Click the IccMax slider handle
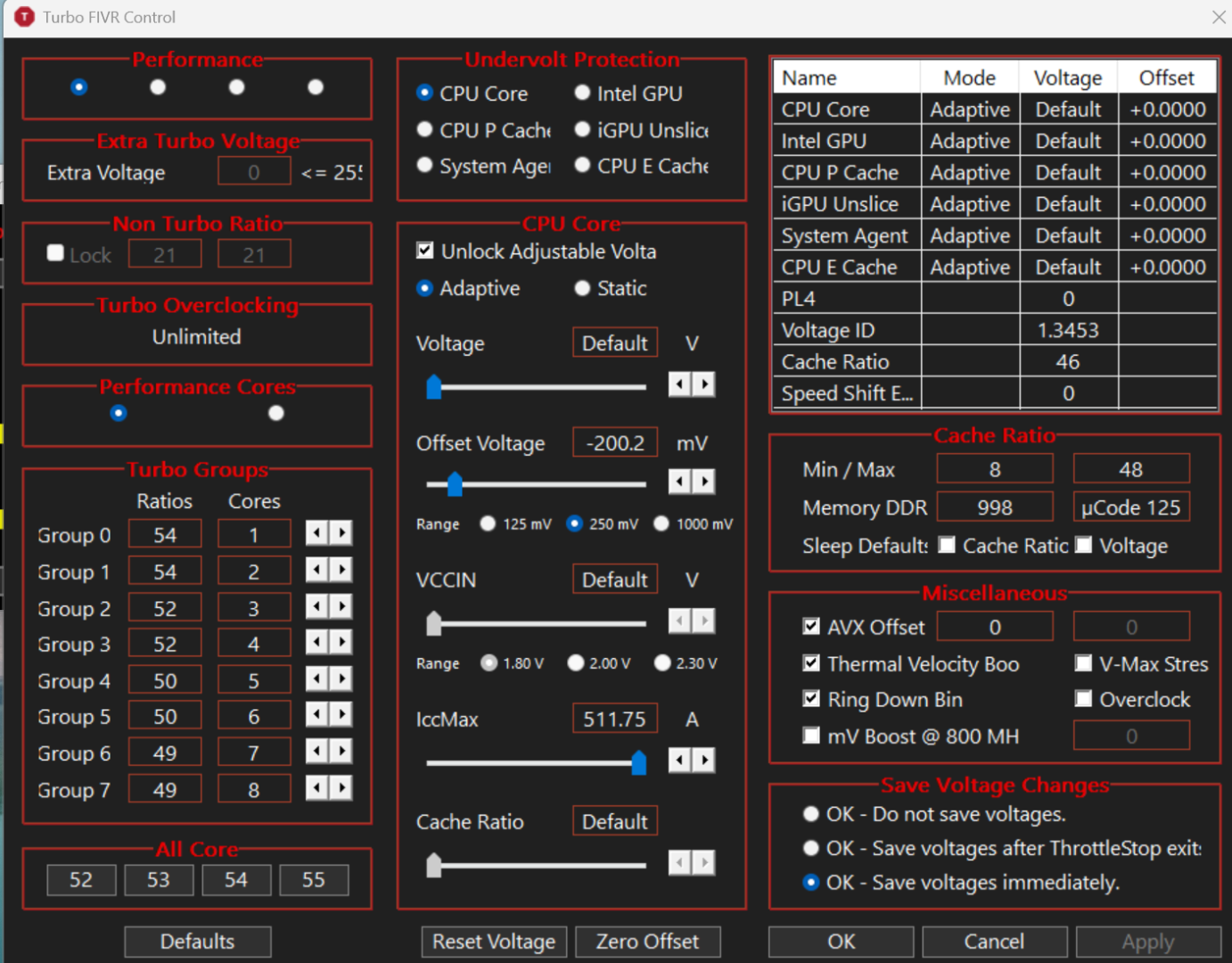1232x963 pixels. tap(639, 762)
